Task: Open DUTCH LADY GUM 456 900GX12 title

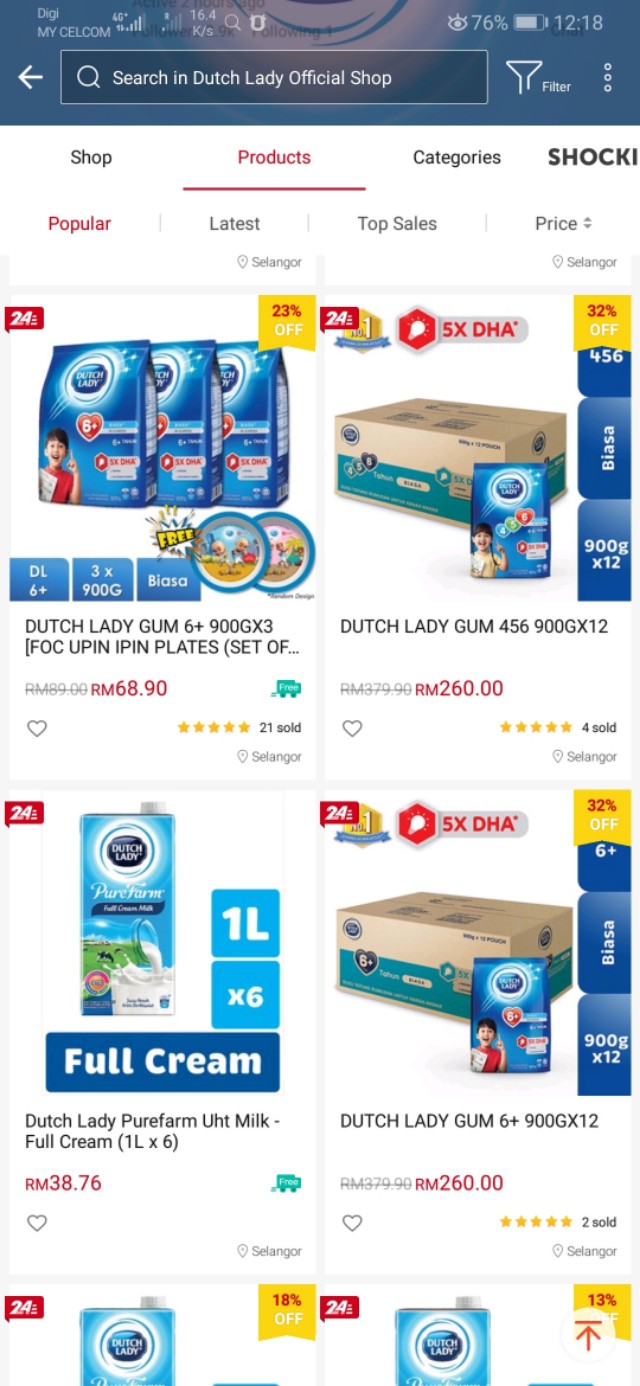Action: click(474, 626)
